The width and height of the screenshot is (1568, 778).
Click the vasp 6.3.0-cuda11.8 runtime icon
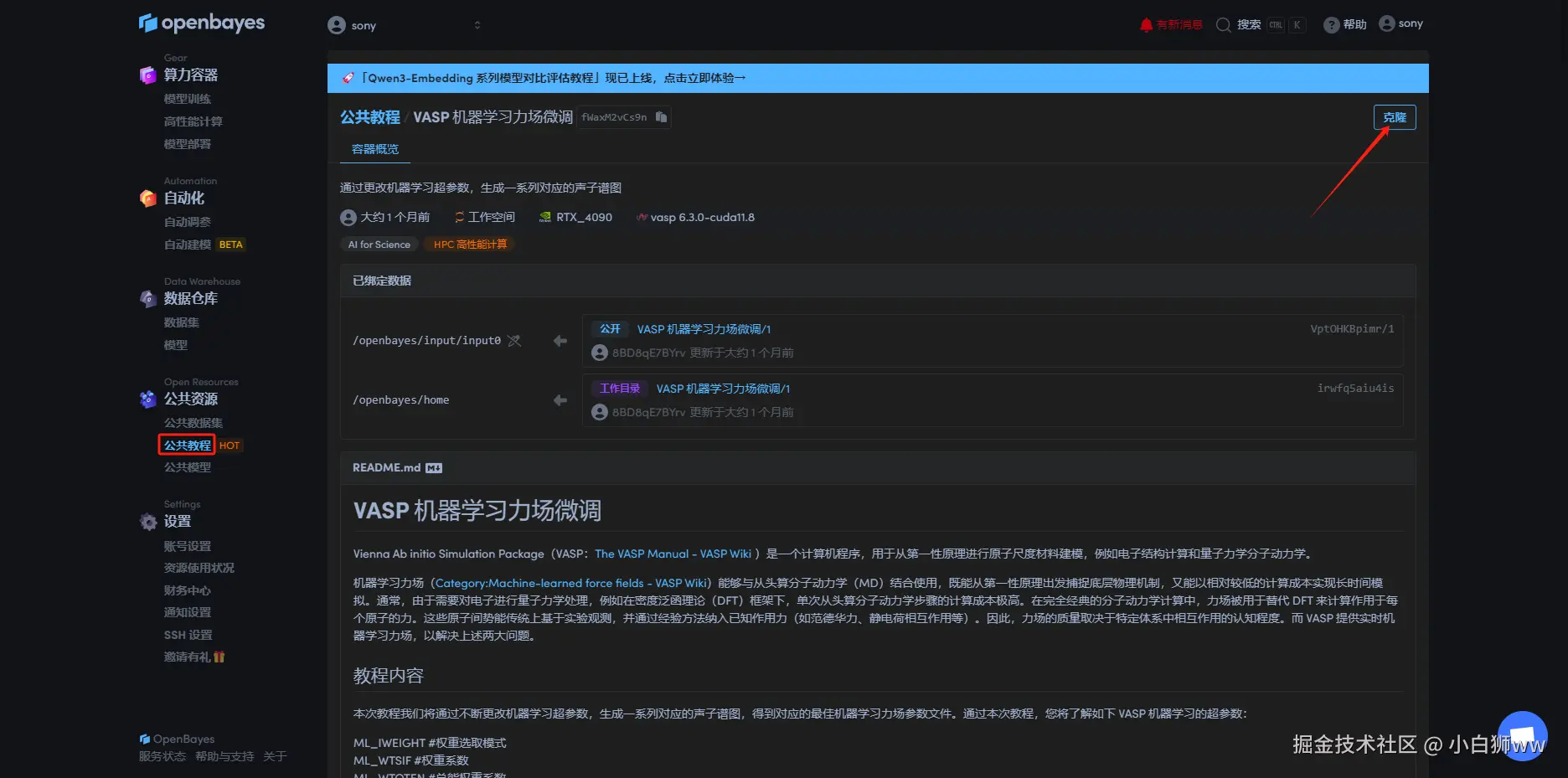[x=642, y=218]
